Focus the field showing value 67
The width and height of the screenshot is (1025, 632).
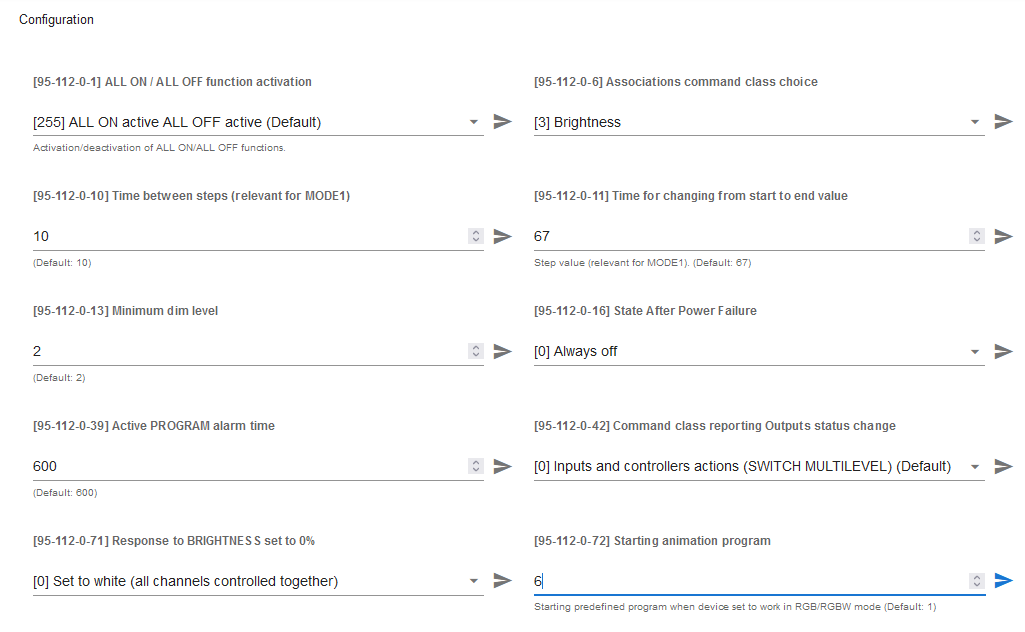tap(750, 237)
